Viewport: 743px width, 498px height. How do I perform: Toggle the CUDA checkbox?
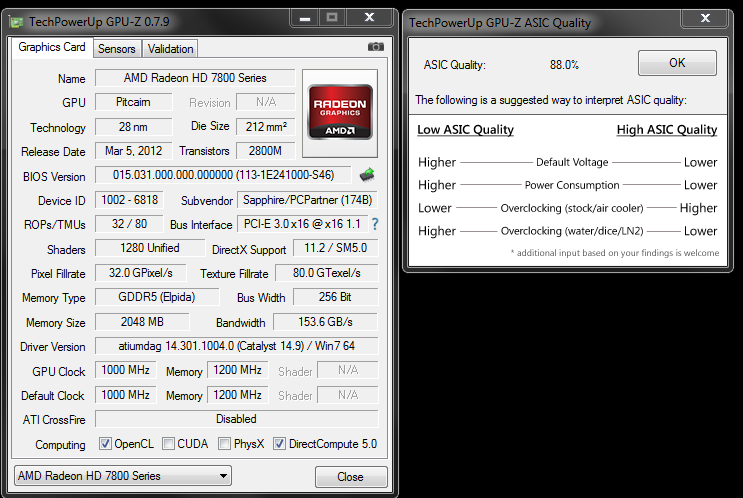coord(168,444)
